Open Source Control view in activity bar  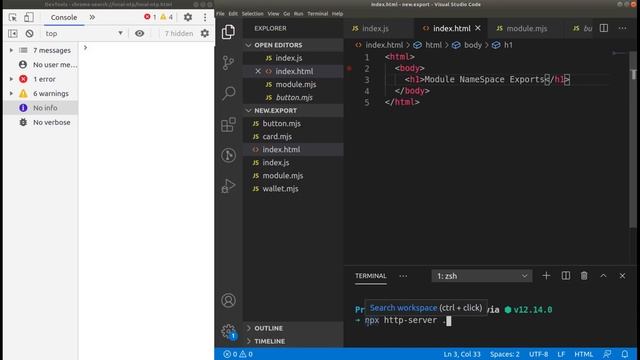[x=228, y=62]
